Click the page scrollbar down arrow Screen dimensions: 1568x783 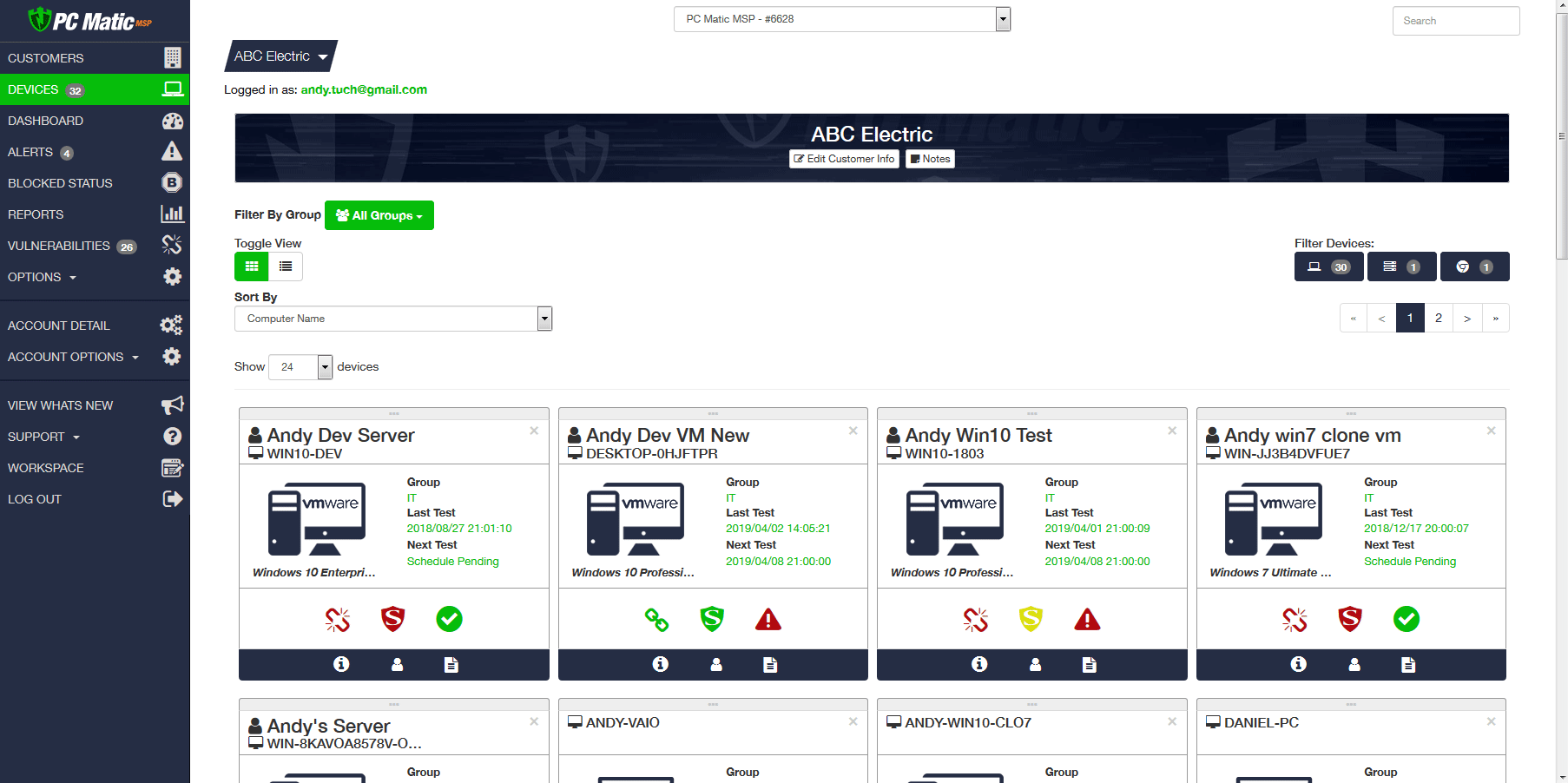tap(1561, 776)
